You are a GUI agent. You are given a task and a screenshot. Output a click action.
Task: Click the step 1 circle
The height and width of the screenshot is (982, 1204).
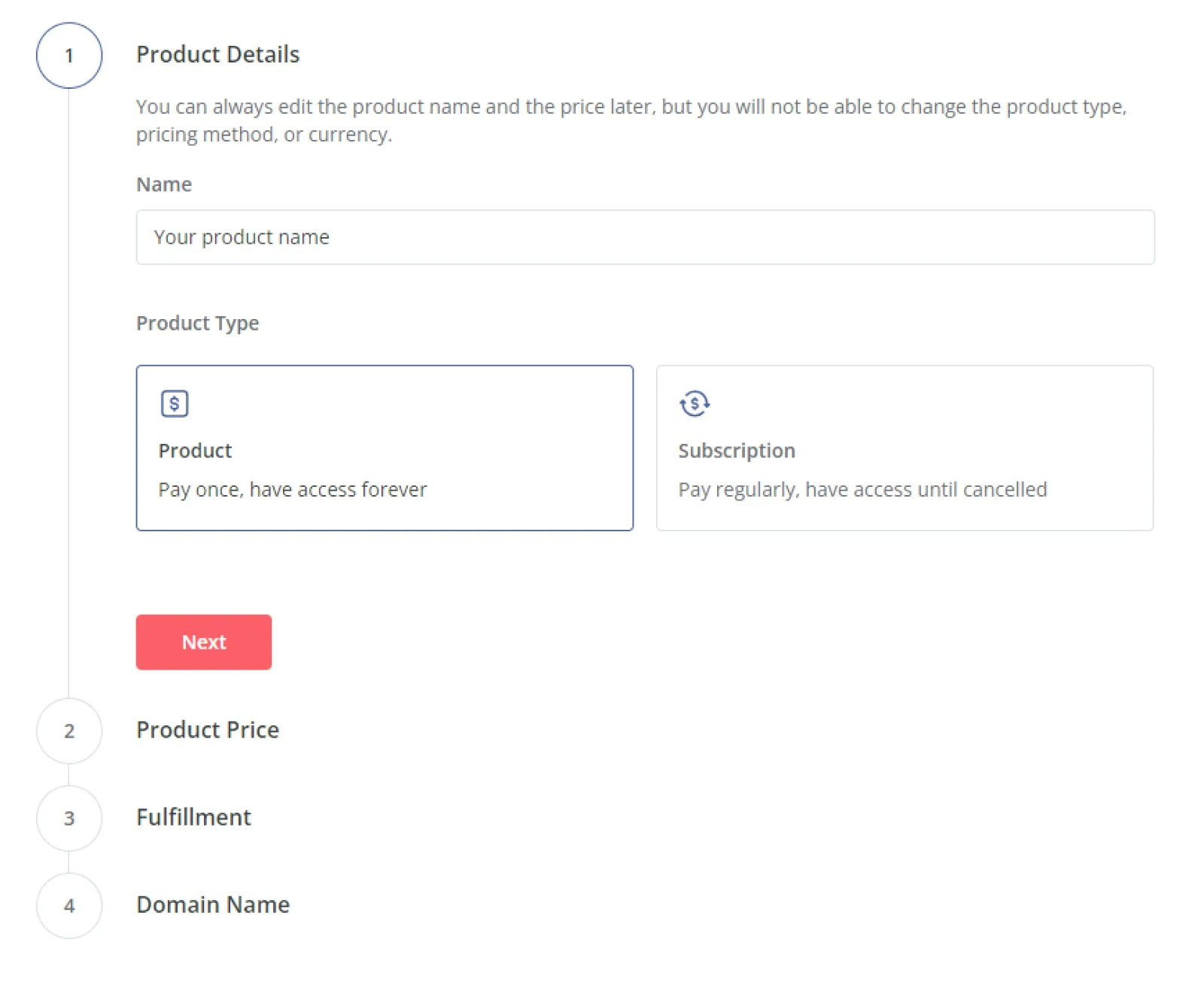[x=69, y=56]
